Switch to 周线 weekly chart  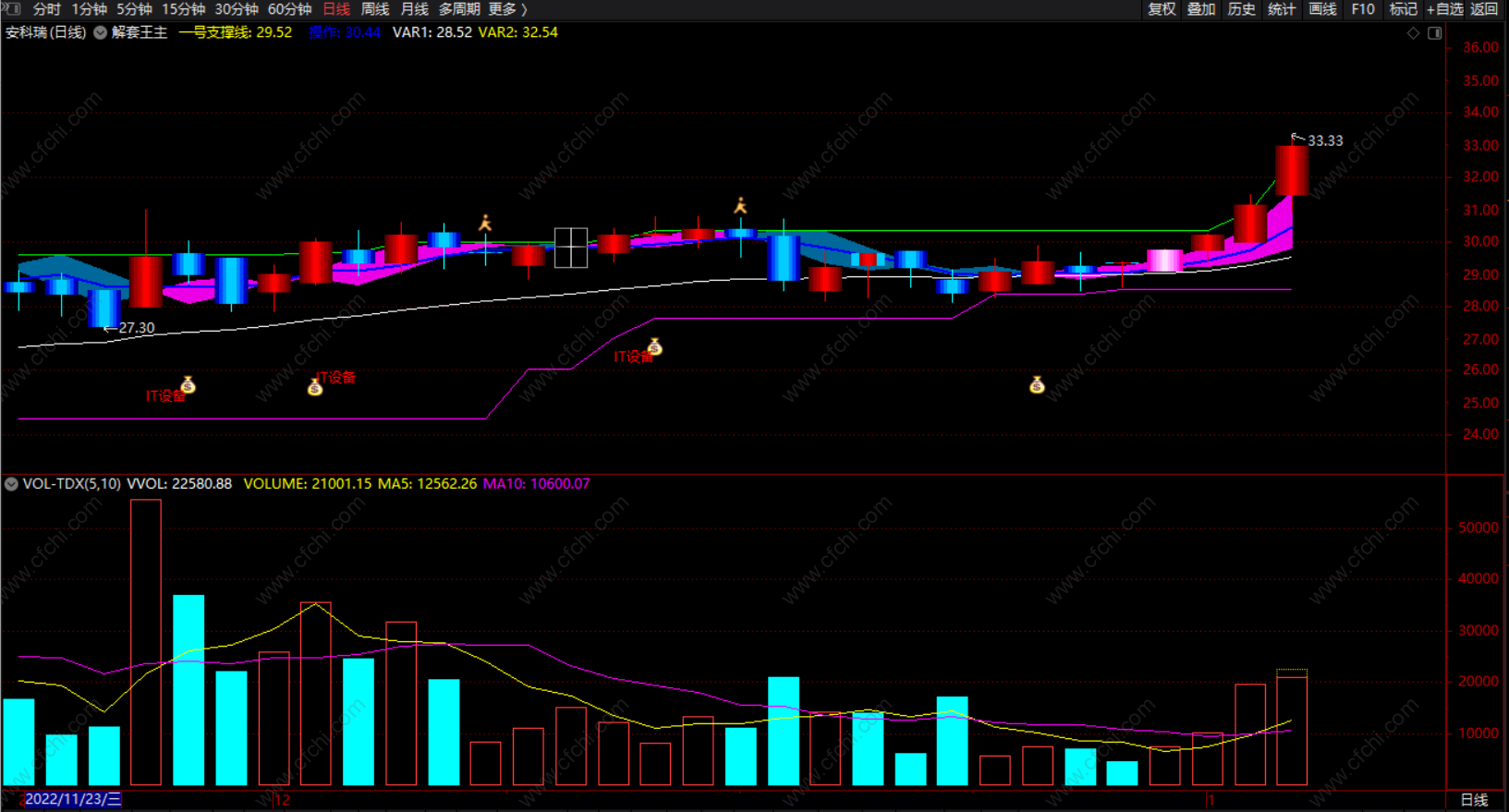click(375, 9)
